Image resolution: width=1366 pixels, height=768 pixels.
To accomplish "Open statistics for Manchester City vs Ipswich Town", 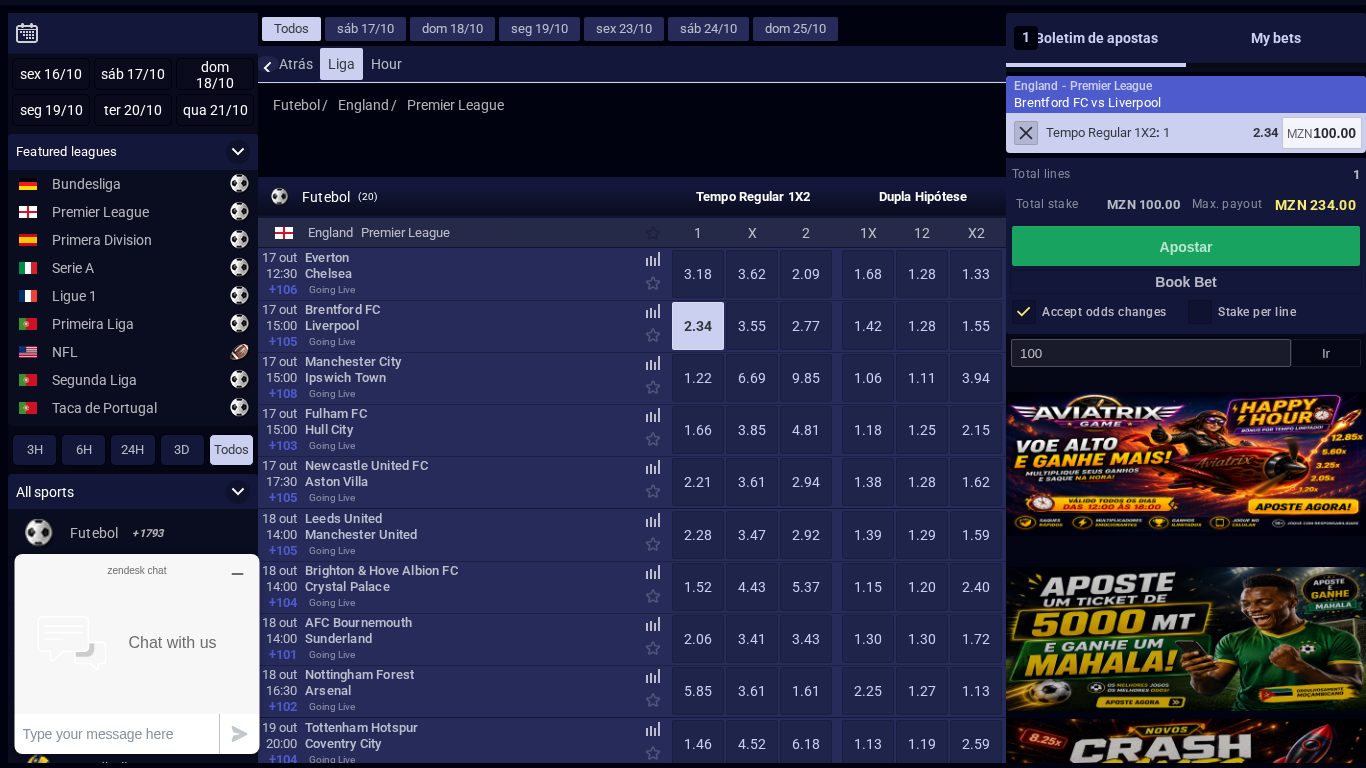I will pyautogui.click(x=653, y=364).
